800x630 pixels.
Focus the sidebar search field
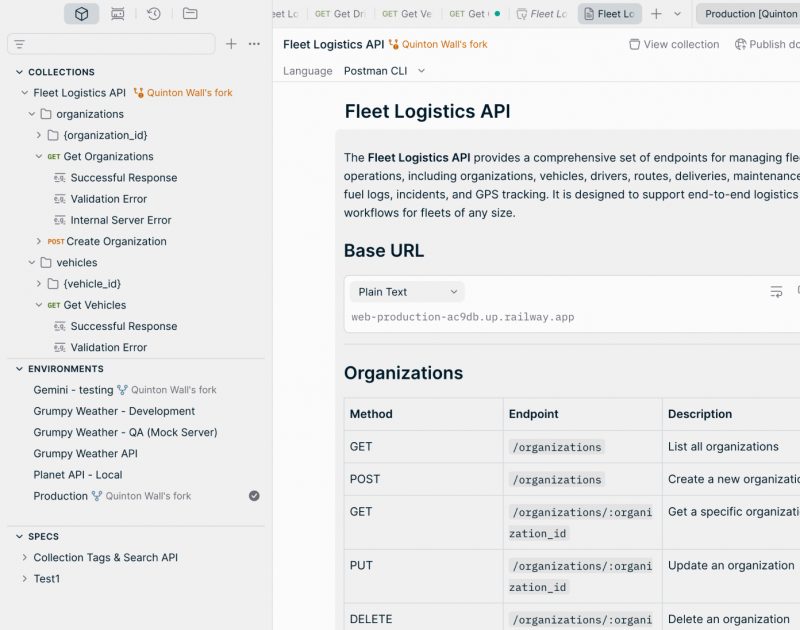point(111,44)
